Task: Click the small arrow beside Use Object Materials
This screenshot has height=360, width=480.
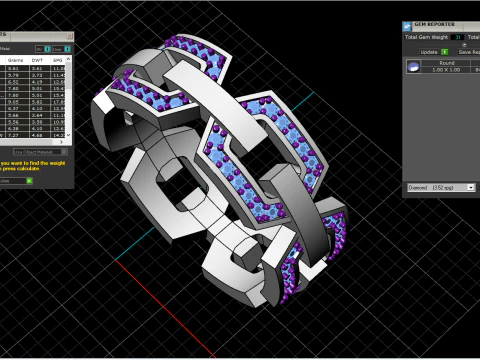Action: 64,152
